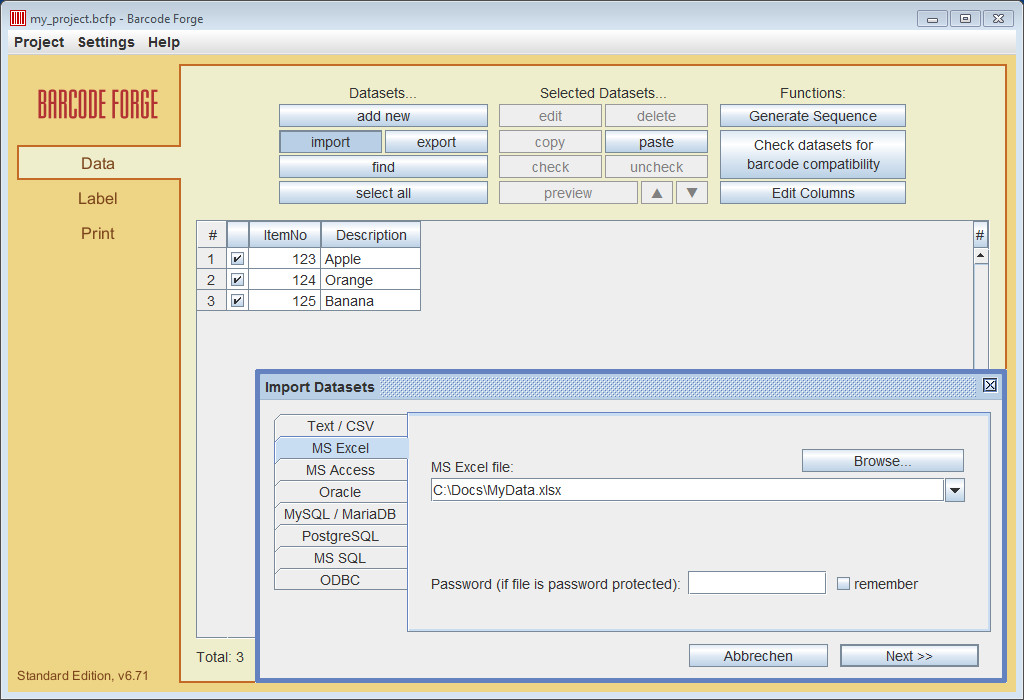Viewport: 1024px width, 700px height.
Task: Close the Import Datasets dialog
Action: tap(990, 386)
